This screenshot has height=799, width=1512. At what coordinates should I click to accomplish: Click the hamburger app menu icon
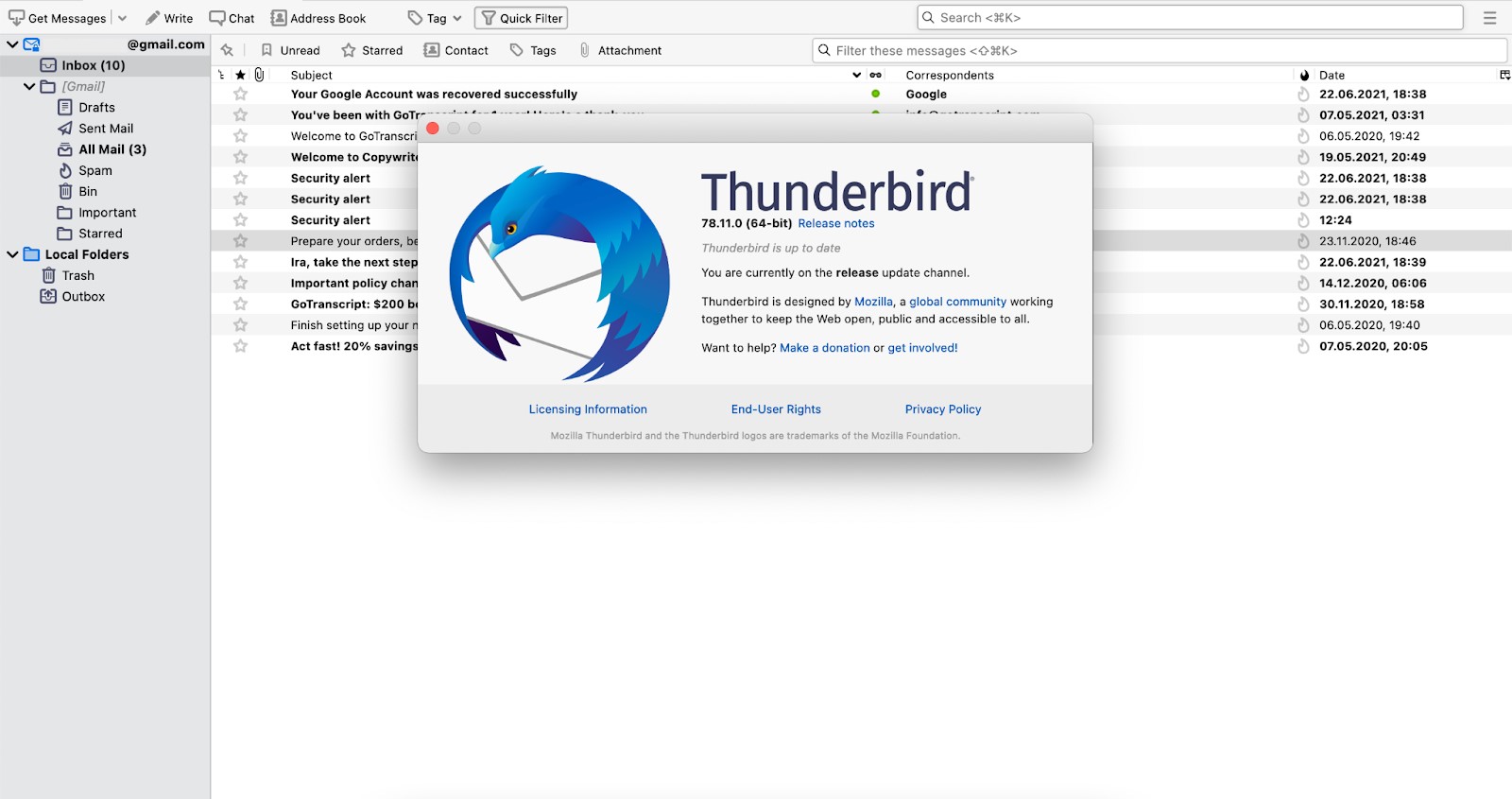[x=1489, y=18]
